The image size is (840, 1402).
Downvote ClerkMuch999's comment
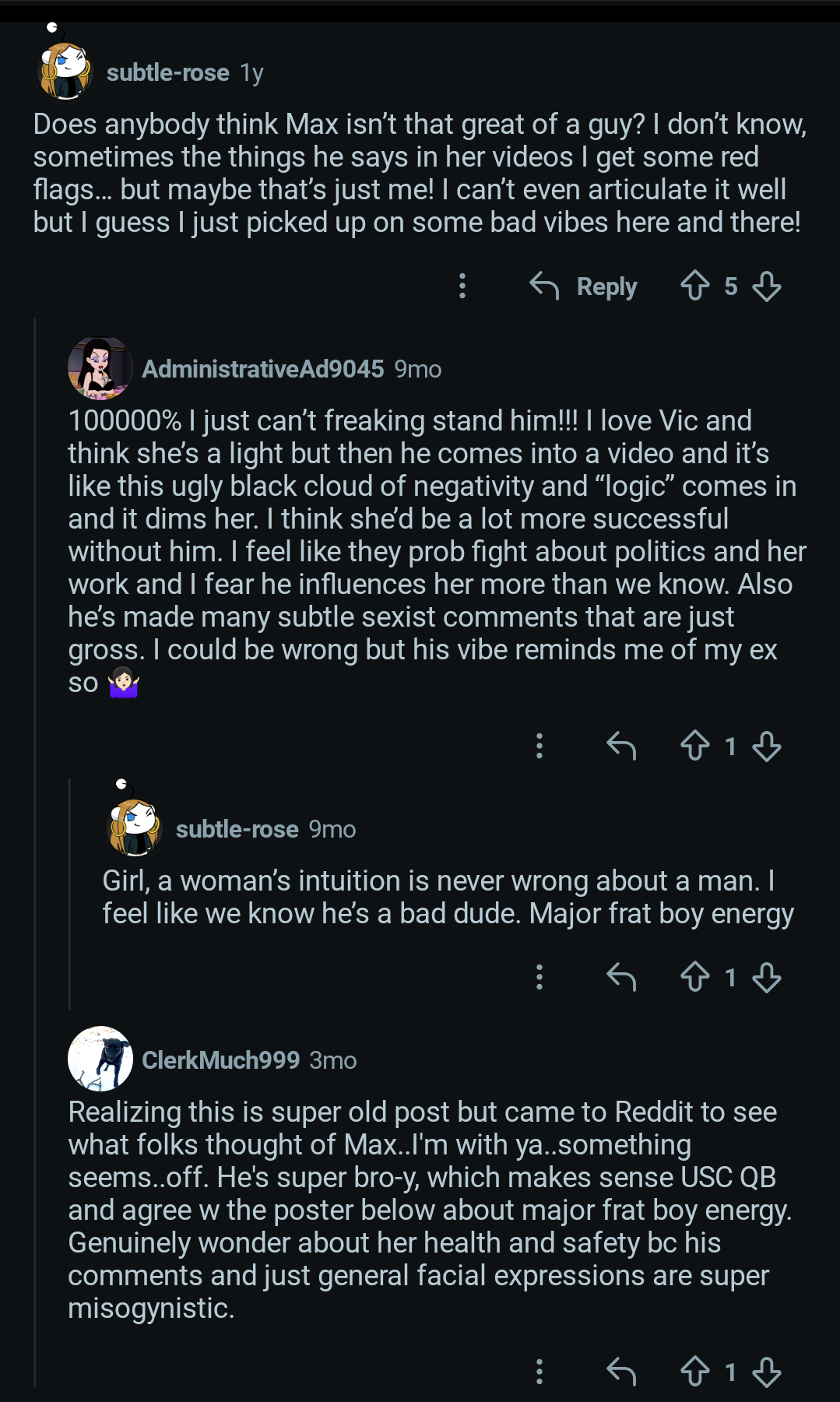[767, 1372]
